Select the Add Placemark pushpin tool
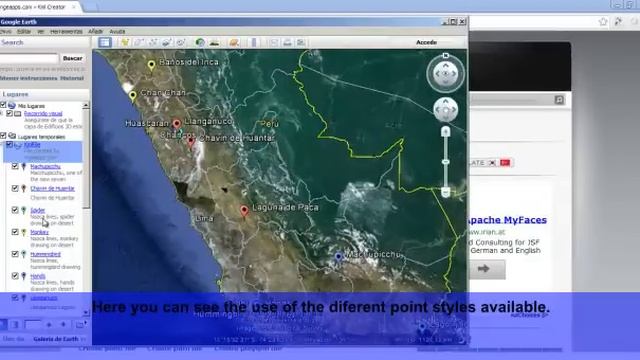This screenshot has width=640, height=360. tap(125, 42)
